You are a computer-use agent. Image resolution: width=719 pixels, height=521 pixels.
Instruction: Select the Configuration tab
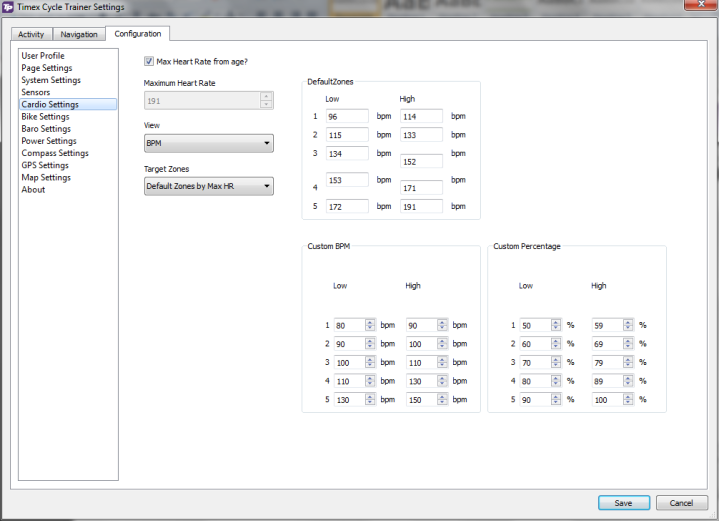coord(138,33)
